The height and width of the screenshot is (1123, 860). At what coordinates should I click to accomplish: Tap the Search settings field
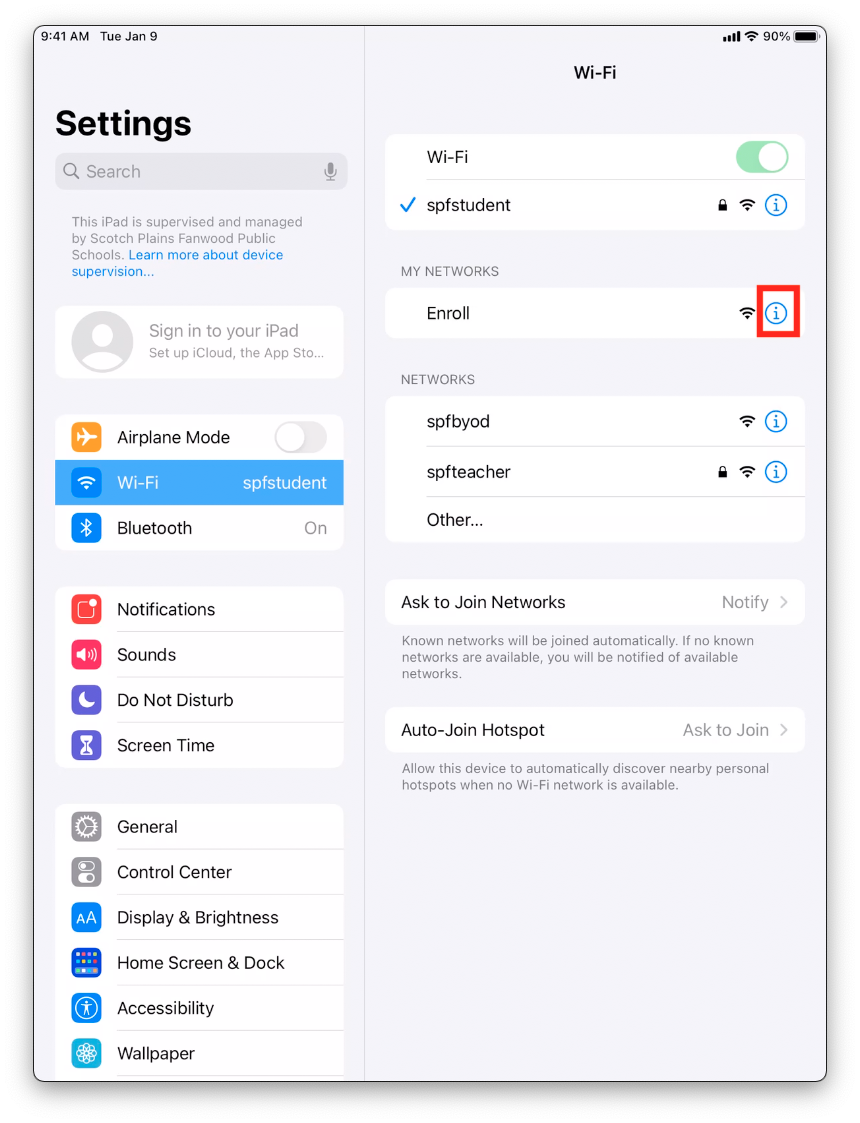click(201, 171)
